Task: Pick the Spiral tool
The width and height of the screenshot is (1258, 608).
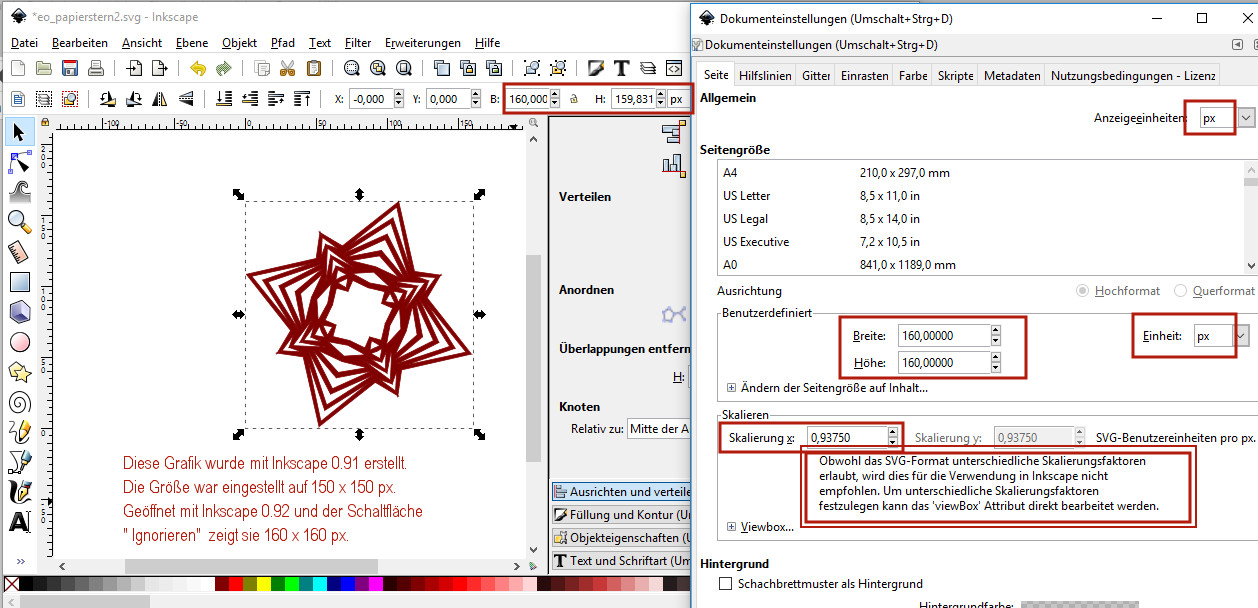Action: tap(19, 402)
